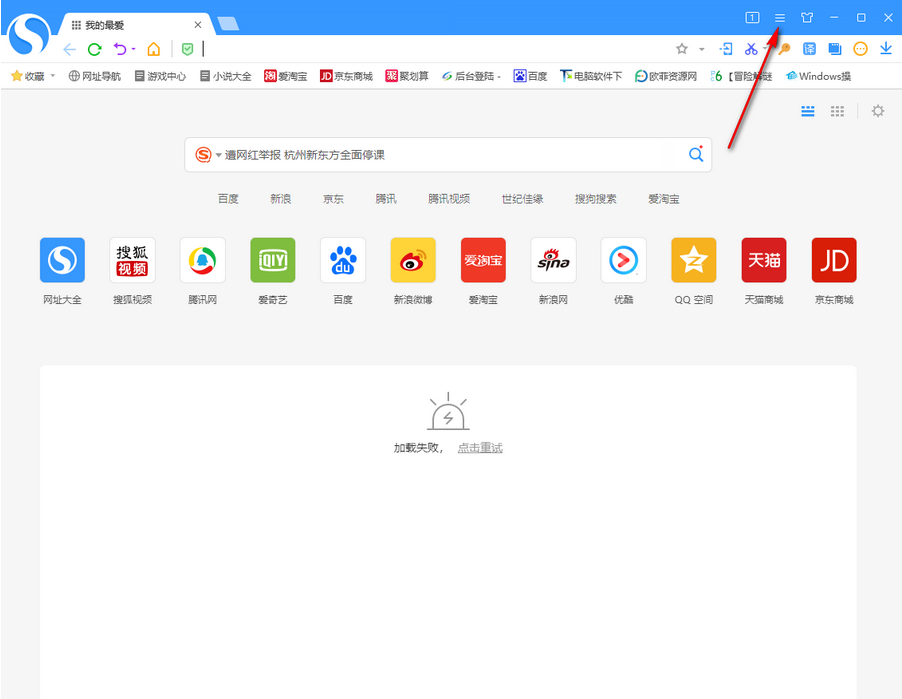
Task: Select the 我的最爱 tab
Action: pos(135,25)
